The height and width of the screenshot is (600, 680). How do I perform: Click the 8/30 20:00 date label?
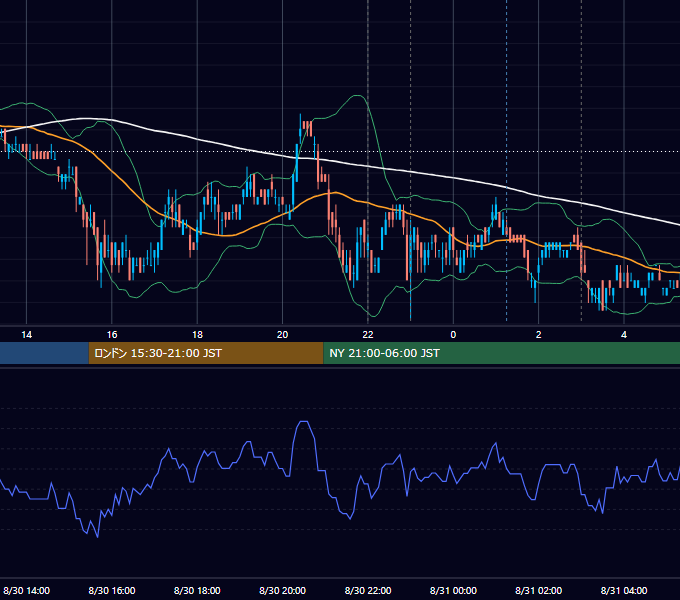pyautogui.click(x=282, y=590)
